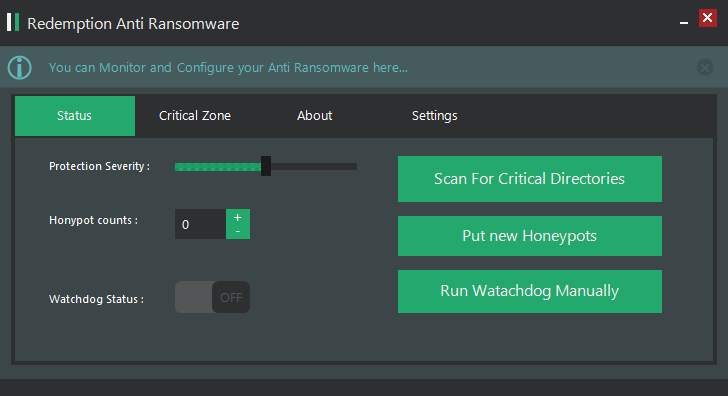
Task: Open the Critical Zone tab
Action: (195, 116)
